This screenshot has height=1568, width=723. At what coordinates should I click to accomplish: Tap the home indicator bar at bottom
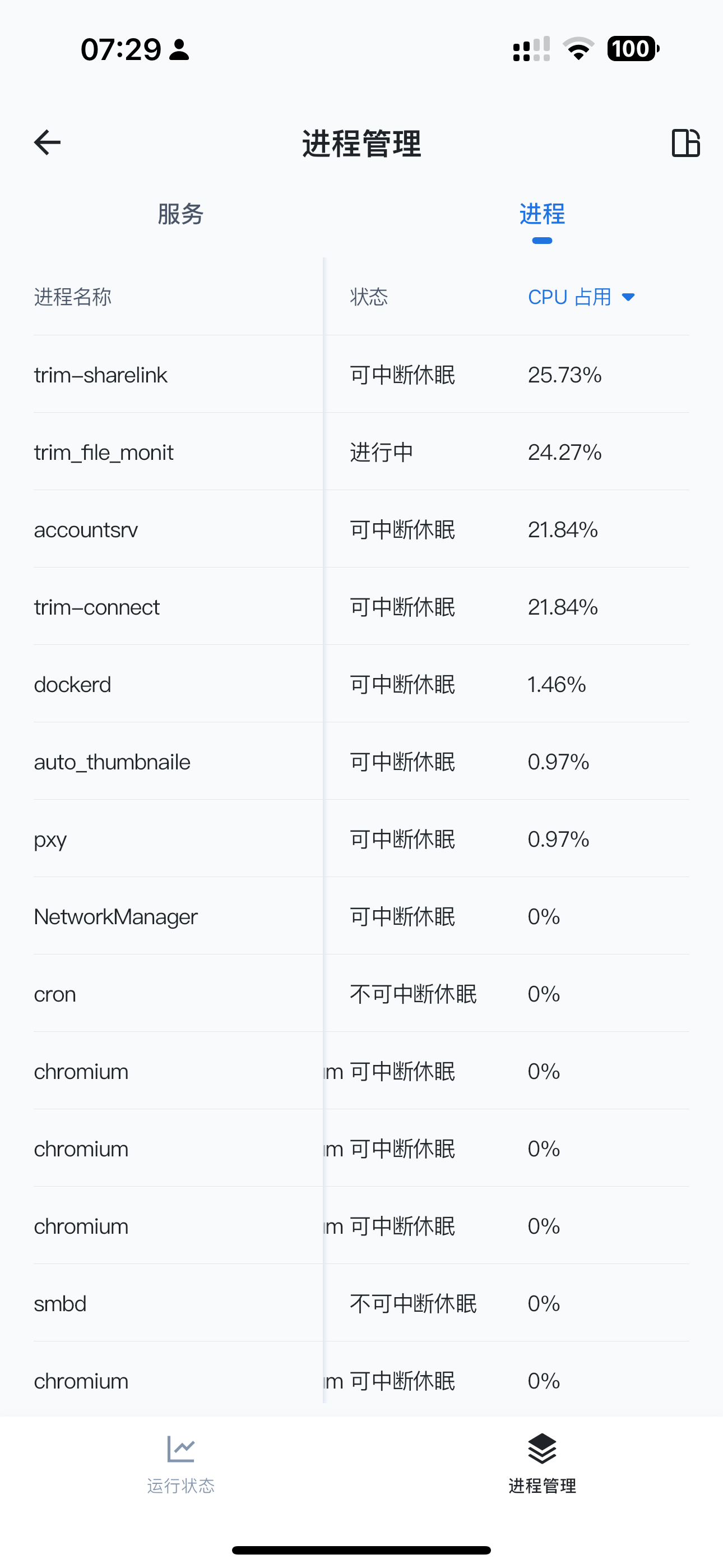(361, 1549)
